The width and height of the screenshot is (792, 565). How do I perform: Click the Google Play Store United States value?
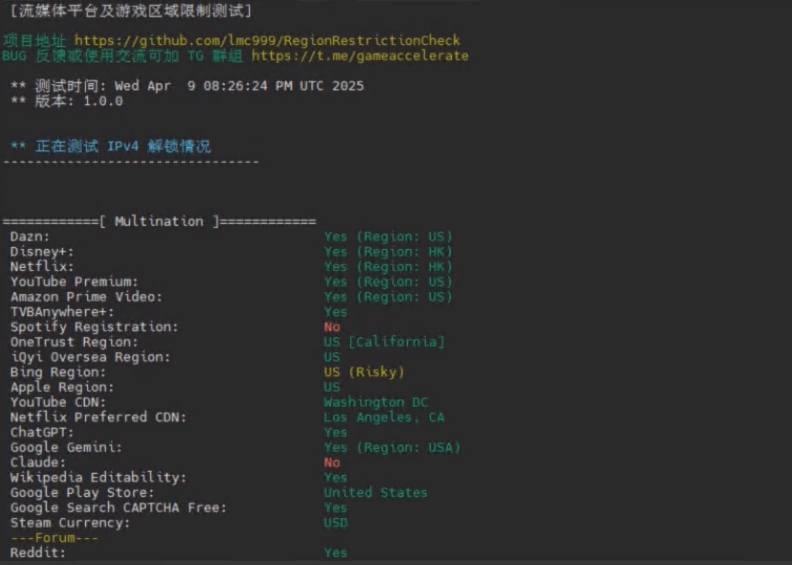pyautogui.click(x=375, y=492)
